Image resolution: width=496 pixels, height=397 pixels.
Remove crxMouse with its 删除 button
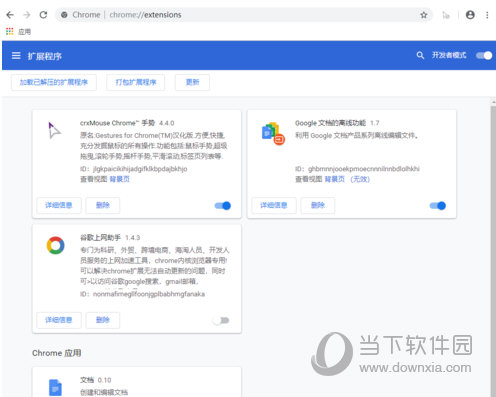pos(103,205)
